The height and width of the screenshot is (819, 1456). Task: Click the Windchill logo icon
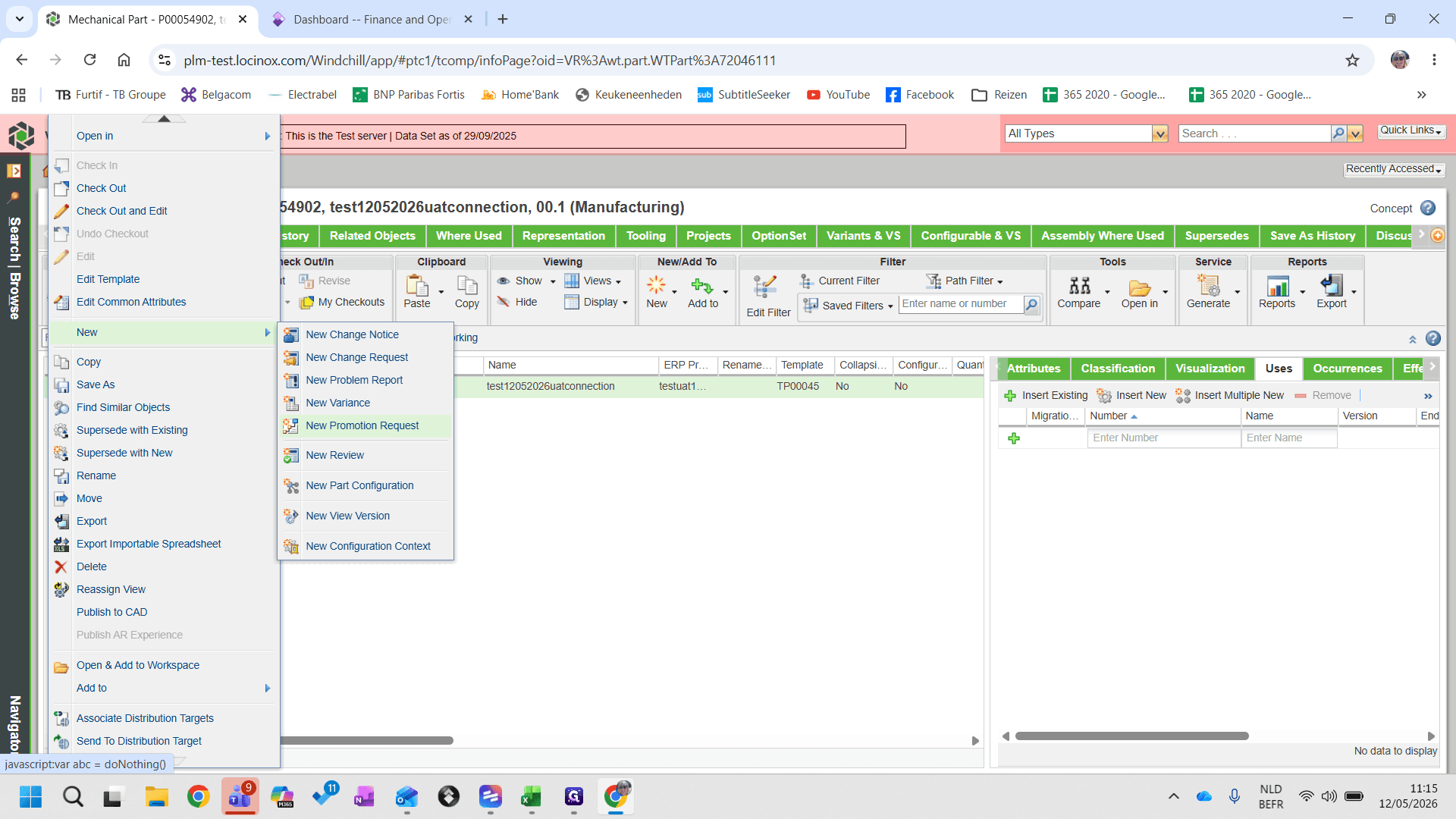(x=21, y=136)
